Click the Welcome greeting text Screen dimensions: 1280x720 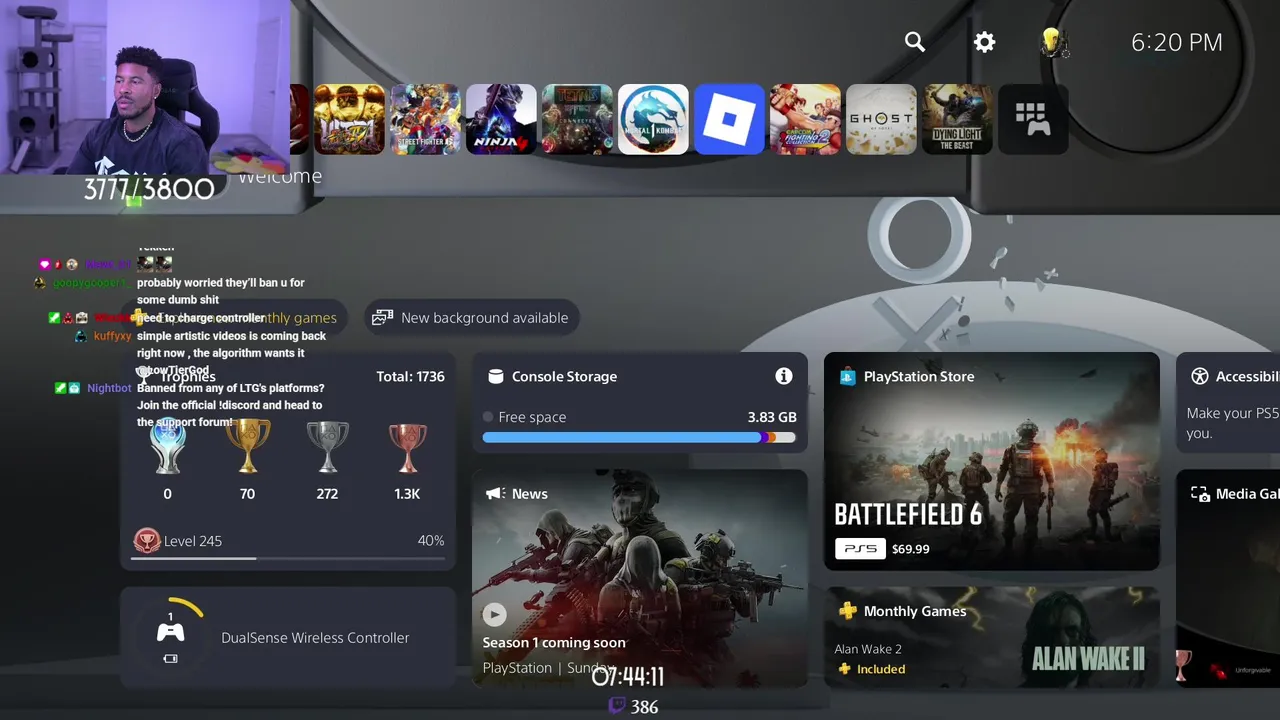coord(280,176)
